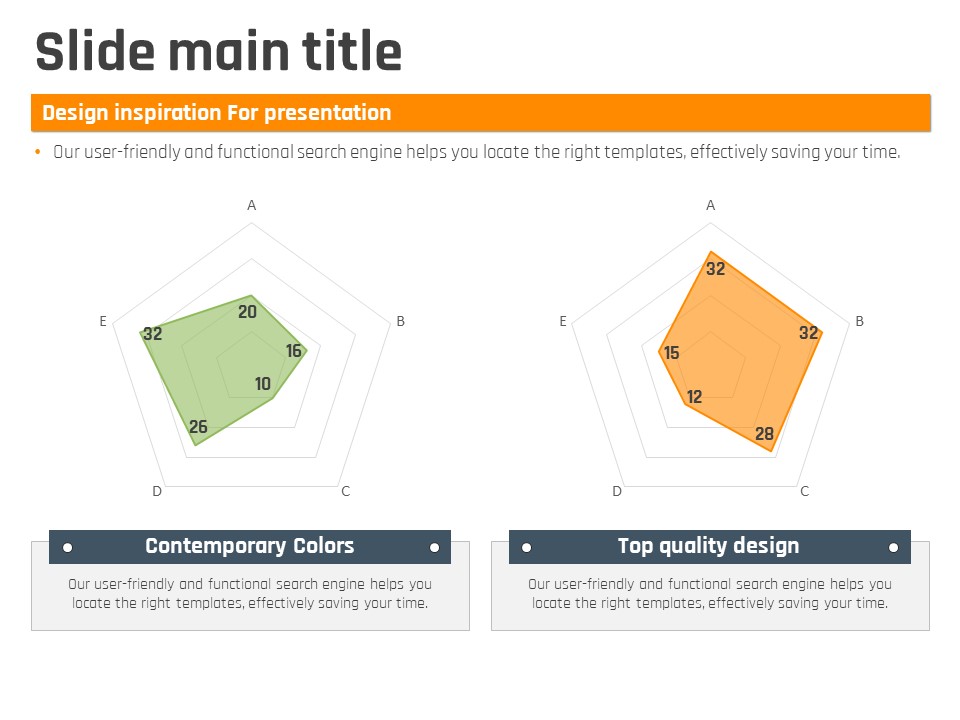The width and height of the screenshot is (960, 720).
Task: Select the description text under "Contemporary Colors"
Action: point(250,594)
